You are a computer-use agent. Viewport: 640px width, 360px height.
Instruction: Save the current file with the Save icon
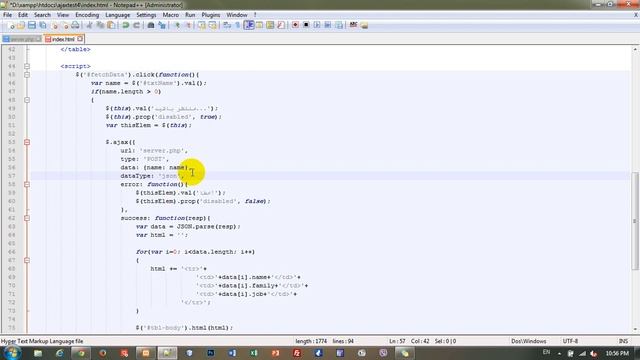point(31,25)
